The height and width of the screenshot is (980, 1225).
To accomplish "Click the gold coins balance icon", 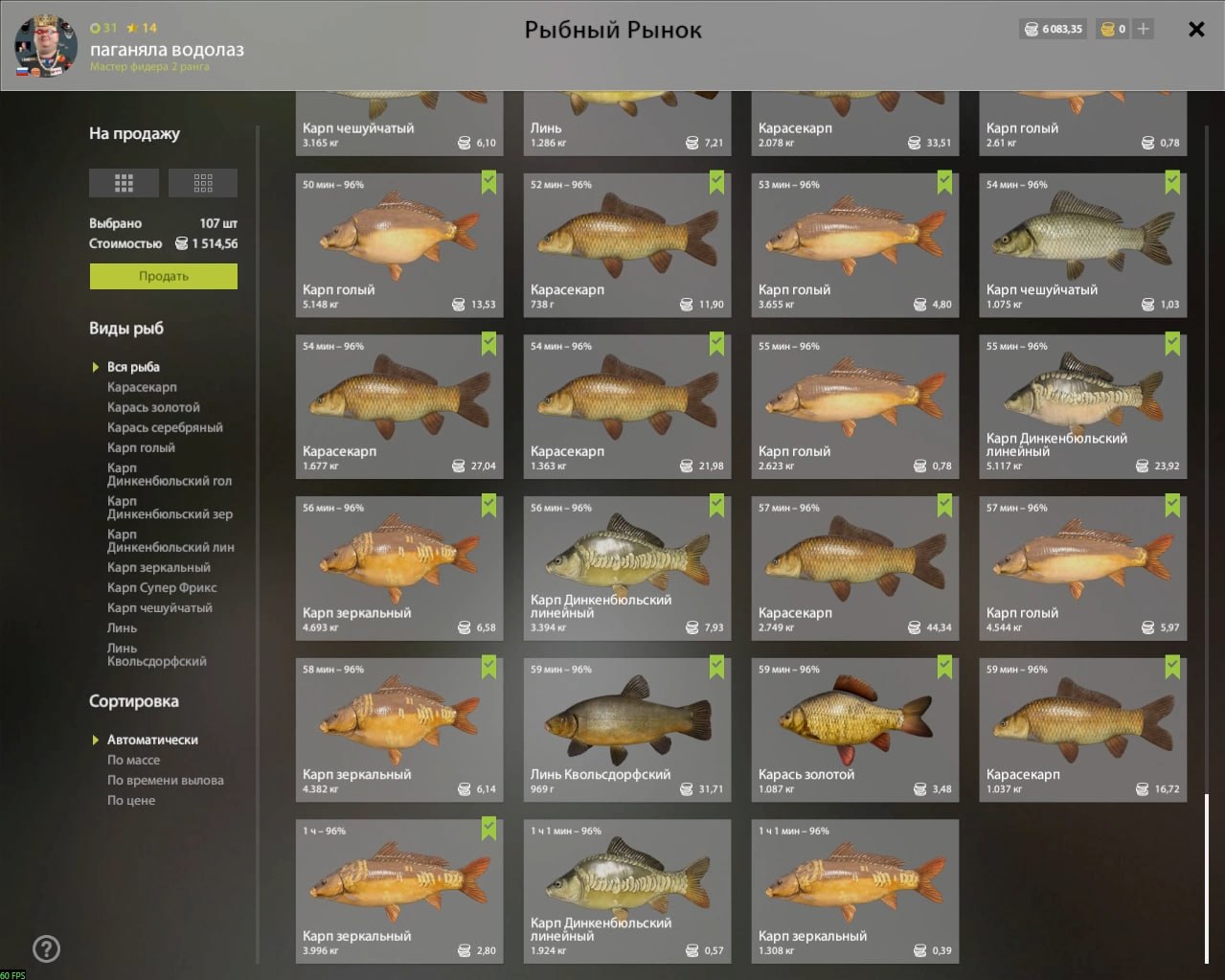I will (1107, 29).
